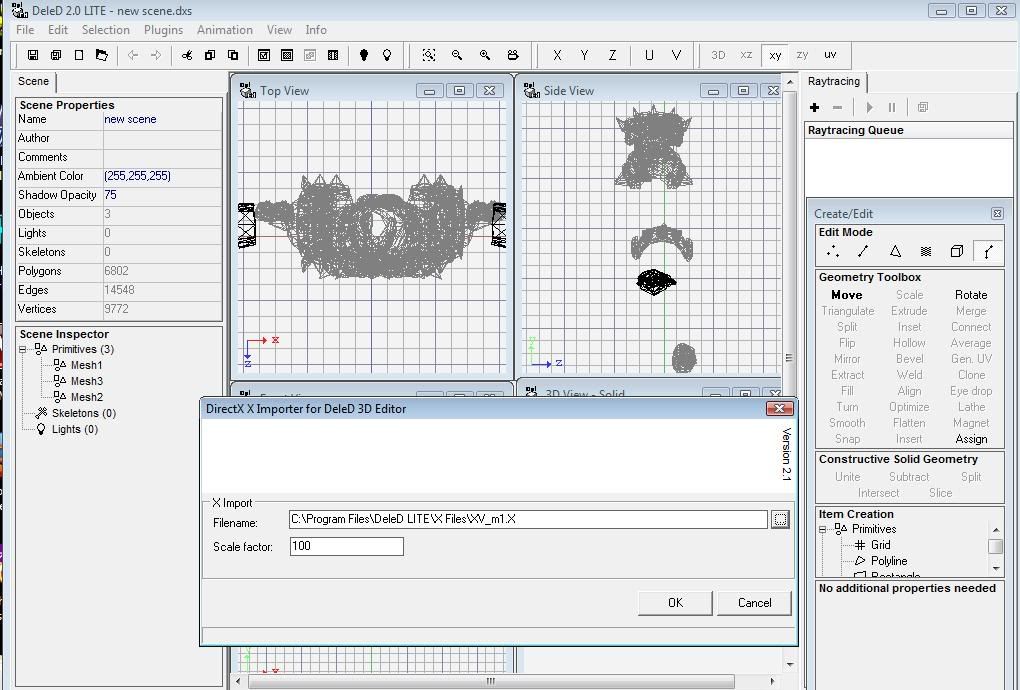Toggle the X axis constraint button

click(x=557, y=55)
